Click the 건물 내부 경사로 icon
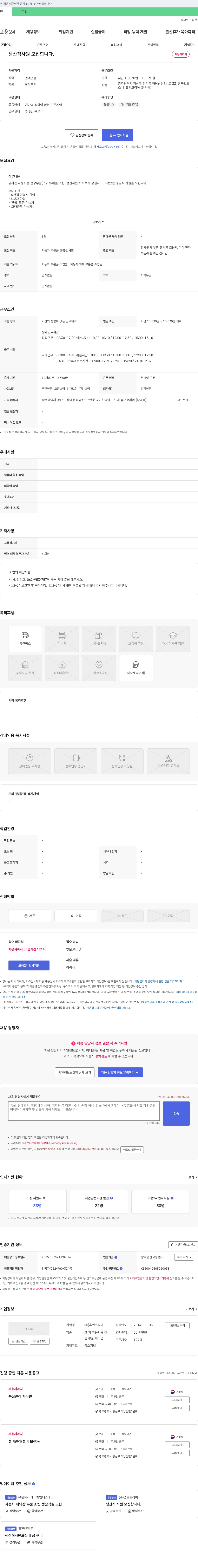The image size is (198, 1568). point(168,761)
